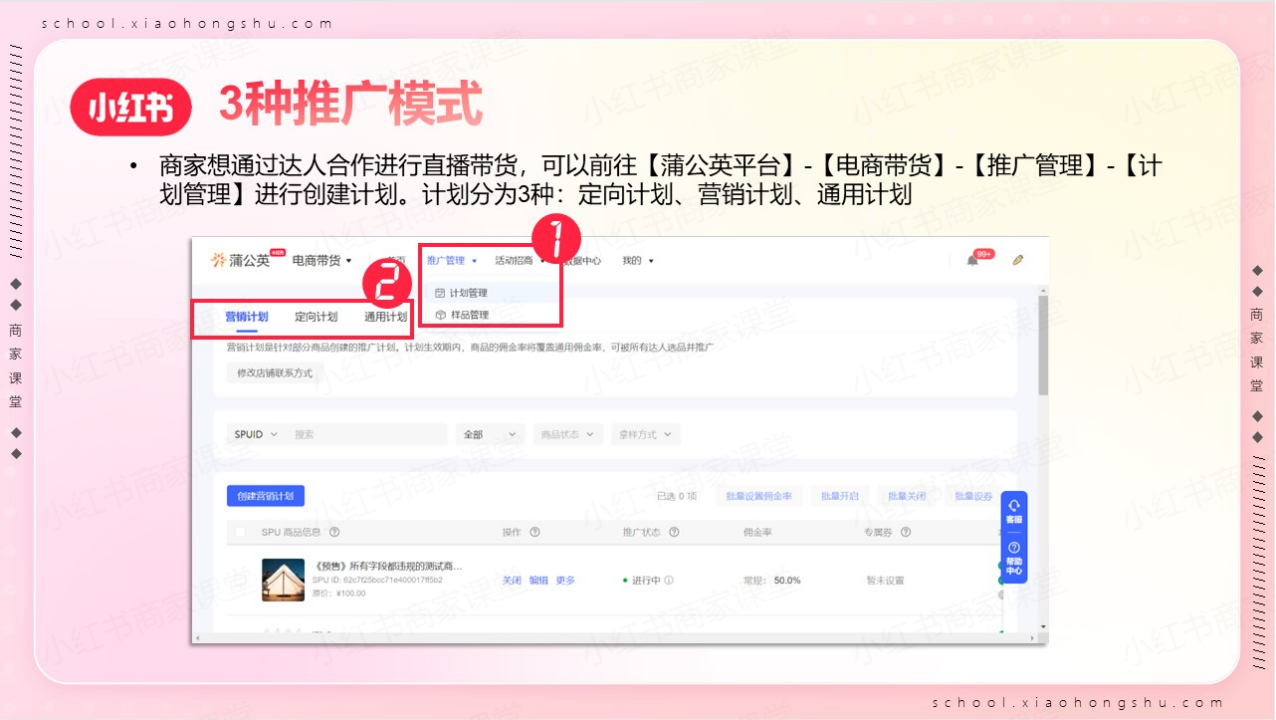Open the 推广管理 dropdown menu

[x=452, y=260]
